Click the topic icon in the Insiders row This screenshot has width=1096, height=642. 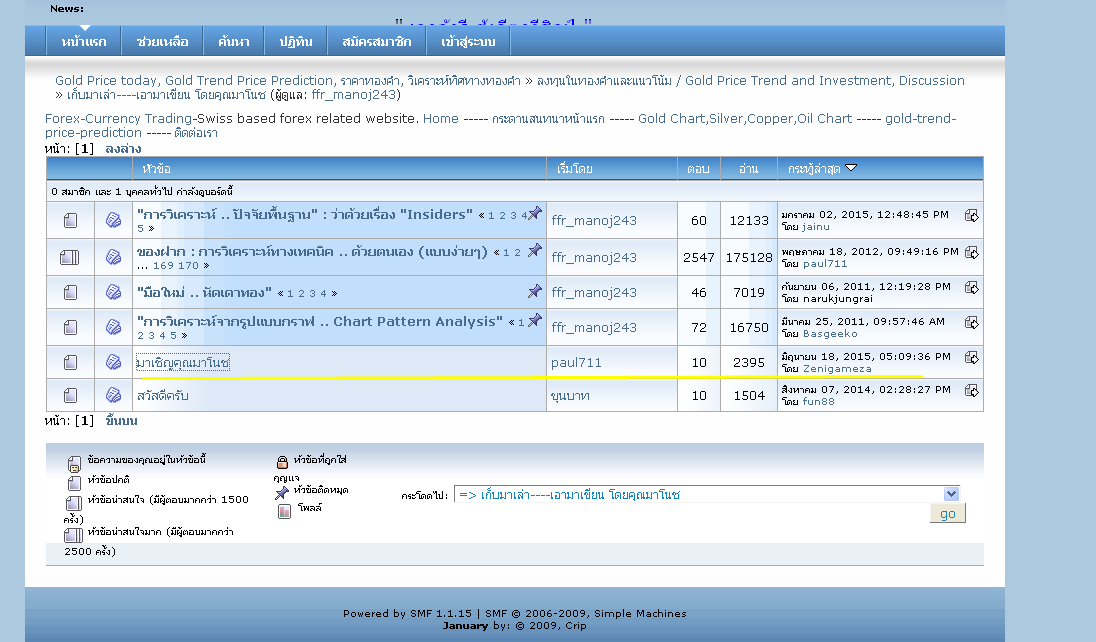point(71,220)
